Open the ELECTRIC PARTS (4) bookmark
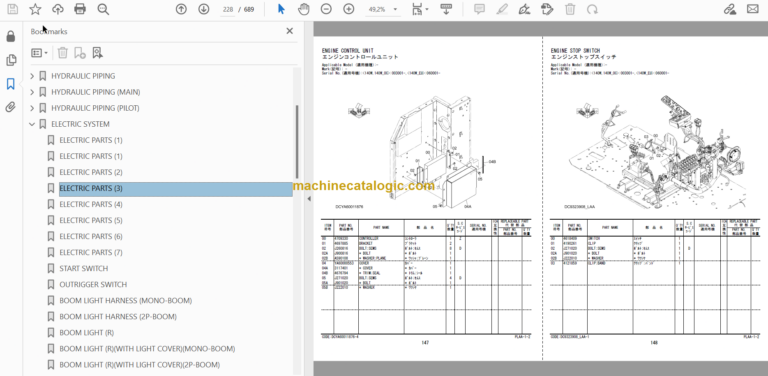This screenshot has width=768, height=376. pos(91,204)
